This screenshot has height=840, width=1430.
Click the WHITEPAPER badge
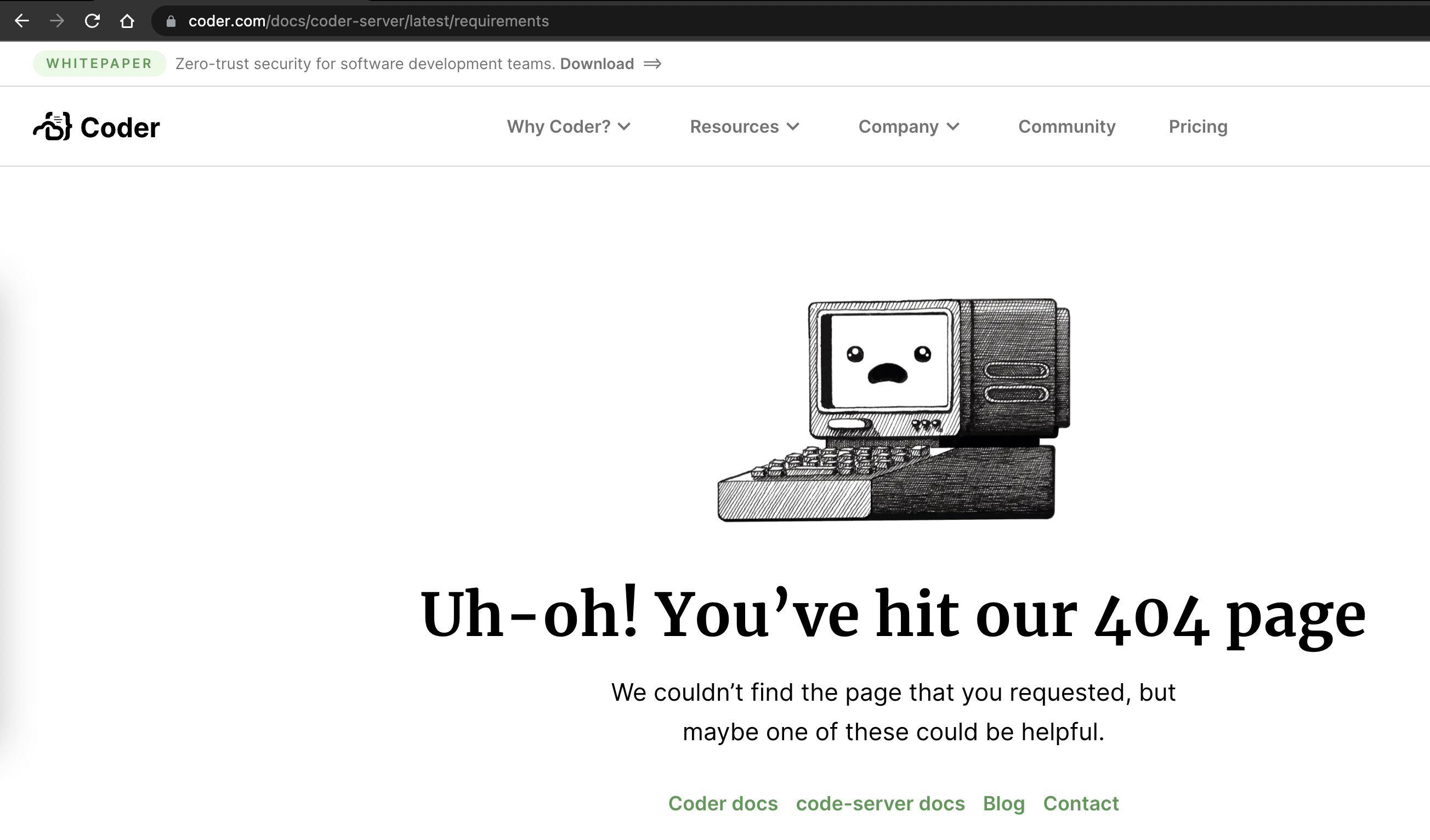pyautogui.click(x=99, y=64)
